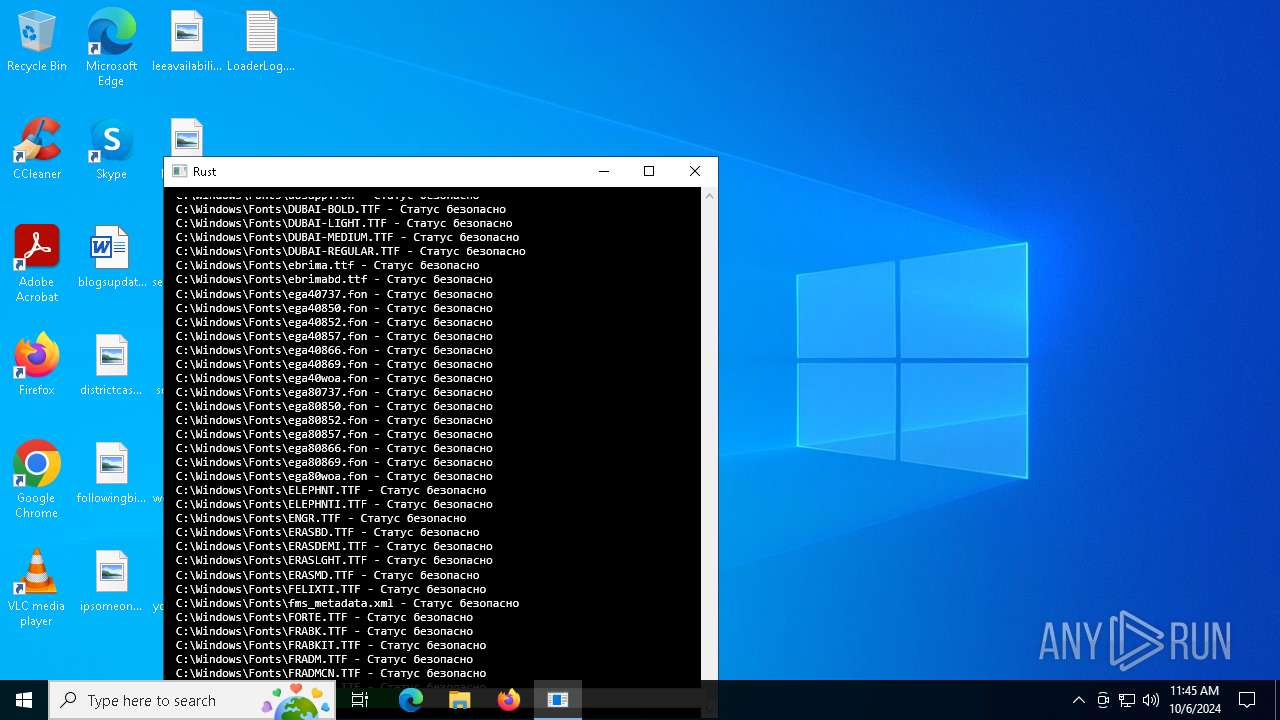Click the ebrima.ttf console line
Image resolution: width=1280 pixels, height=720 pixels.
tap(328, 265)
